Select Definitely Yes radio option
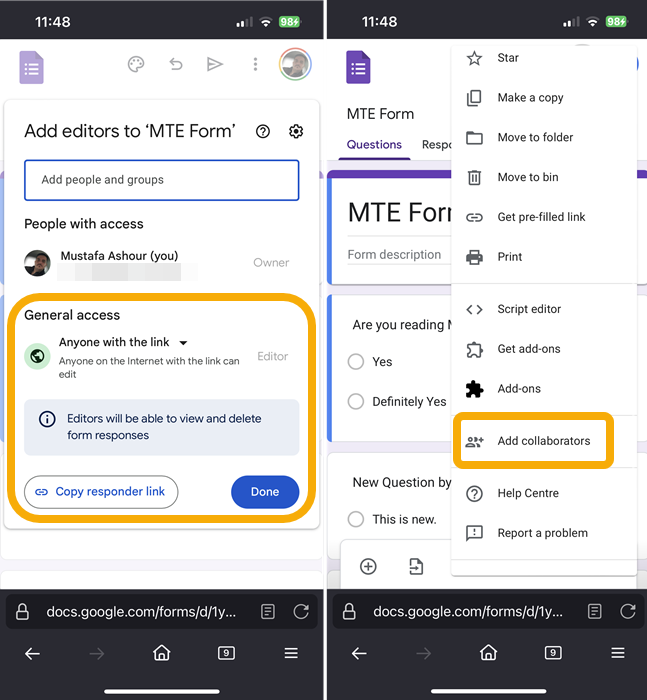647x700 pixels. click(356, 401)
